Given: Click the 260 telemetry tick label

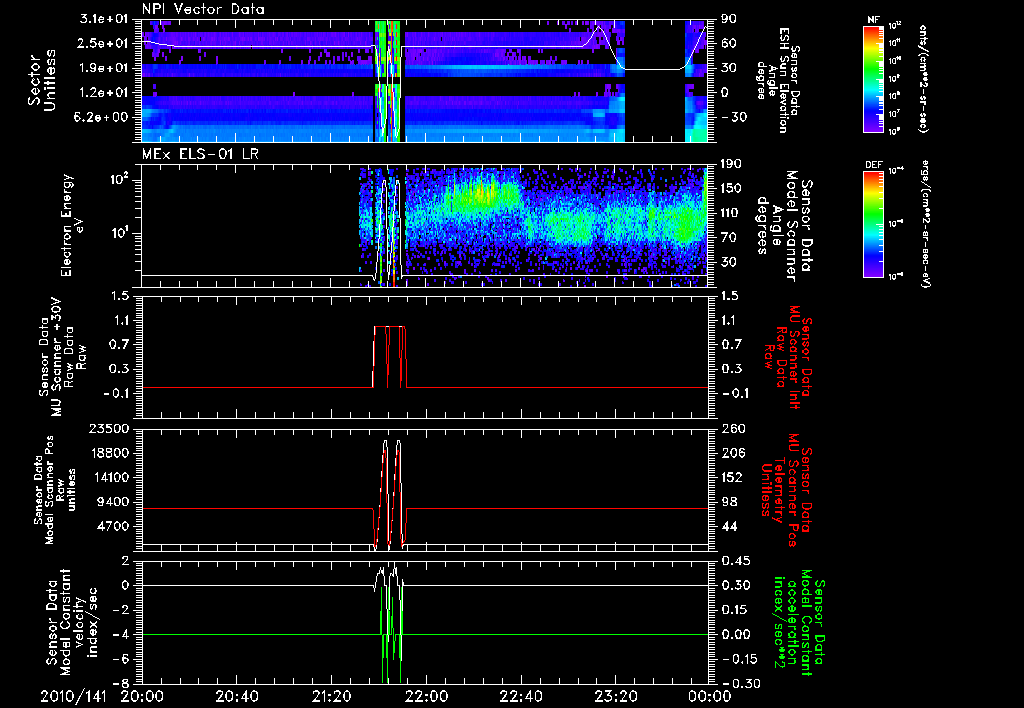Looking at the screenshot, I should [x=731, y=428].
